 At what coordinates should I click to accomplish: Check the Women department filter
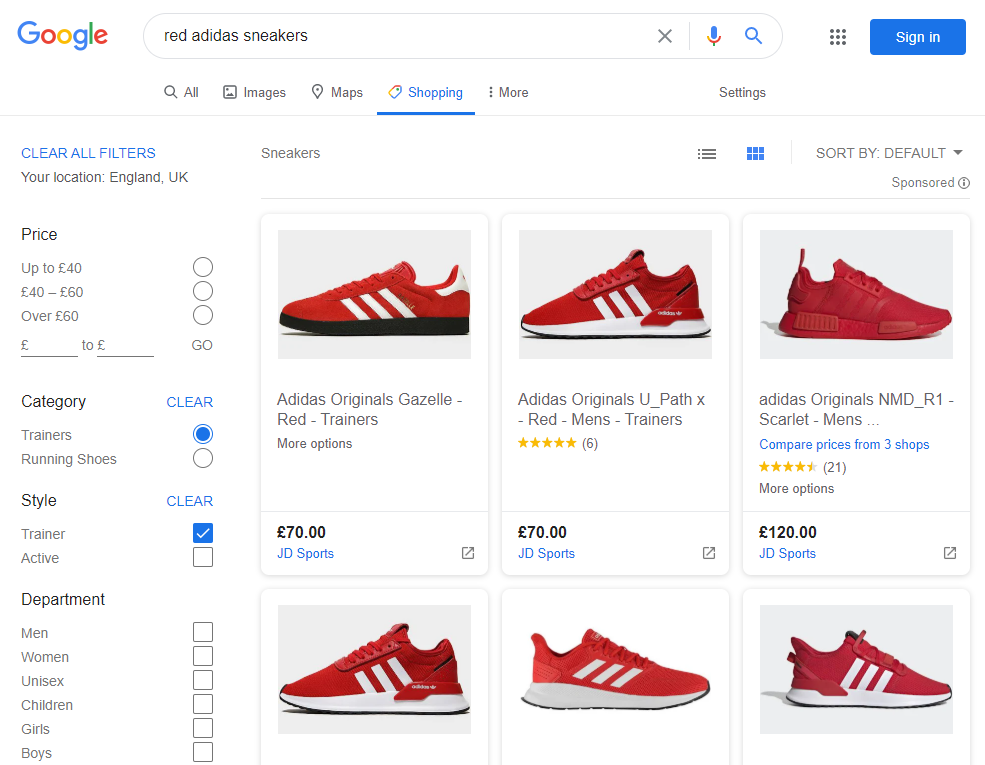click(x=203, y=656)
